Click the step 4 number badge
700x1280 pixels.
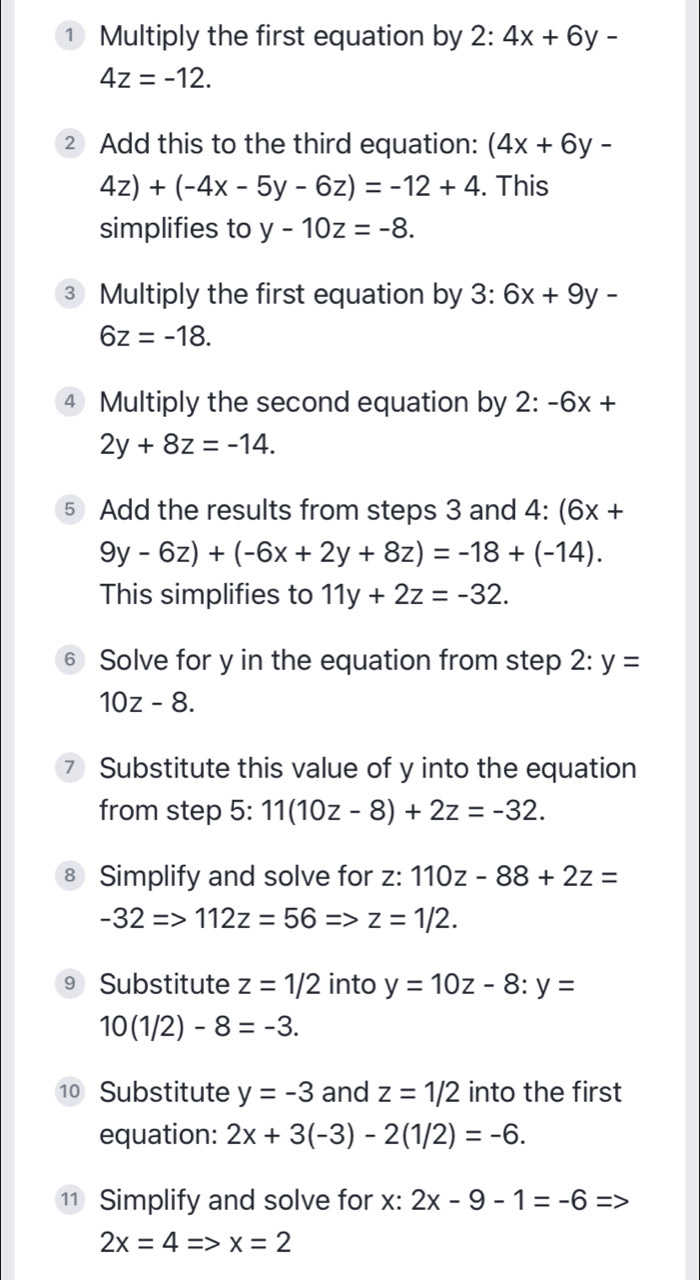tap(70, 403)
